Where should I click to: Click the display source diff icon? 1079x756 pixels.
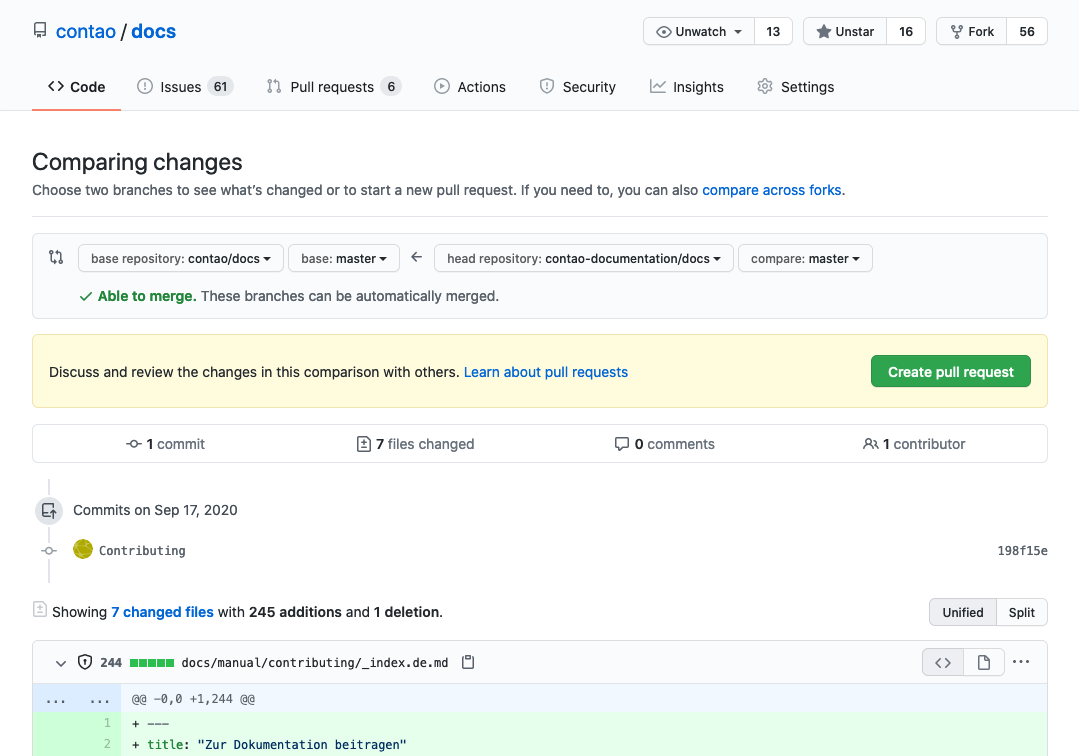943,662
